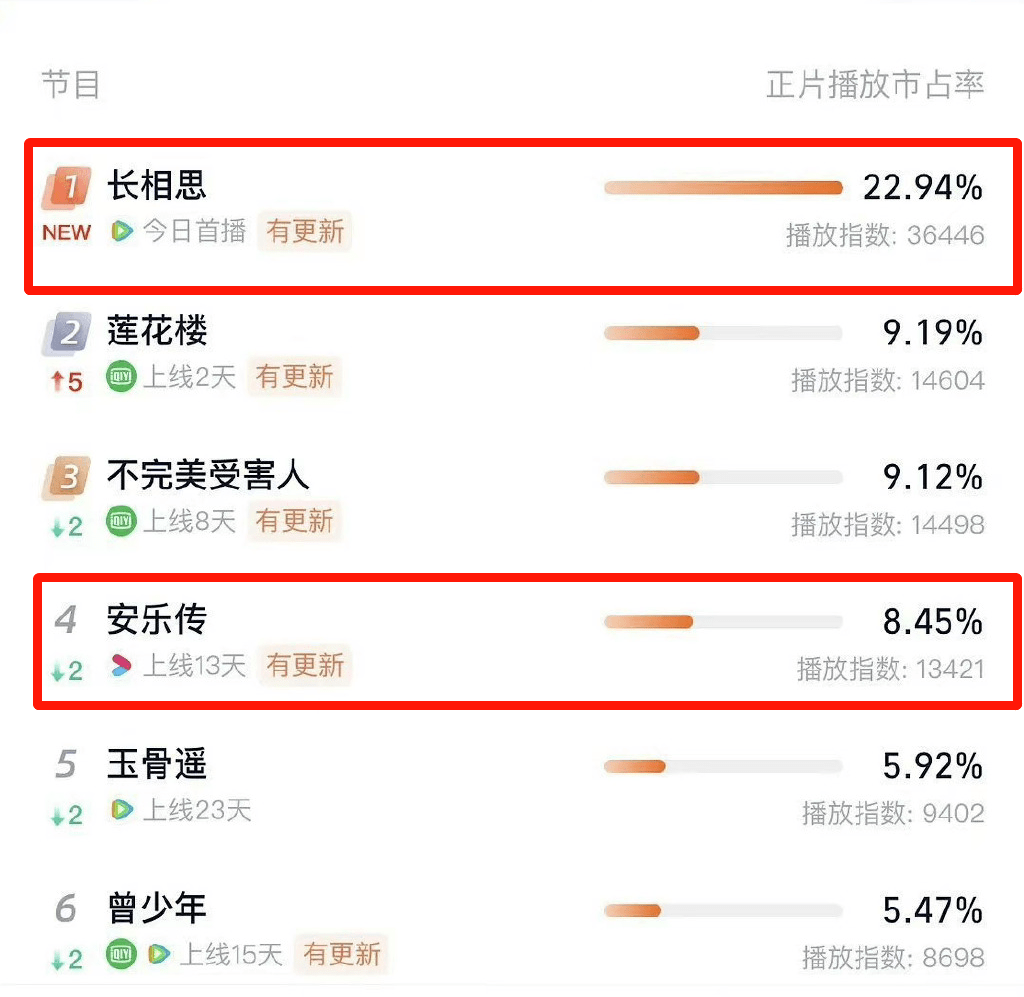1024x997 pixels.
Task: Click the 正片播放市占率 column header
Action: (875, 84)
